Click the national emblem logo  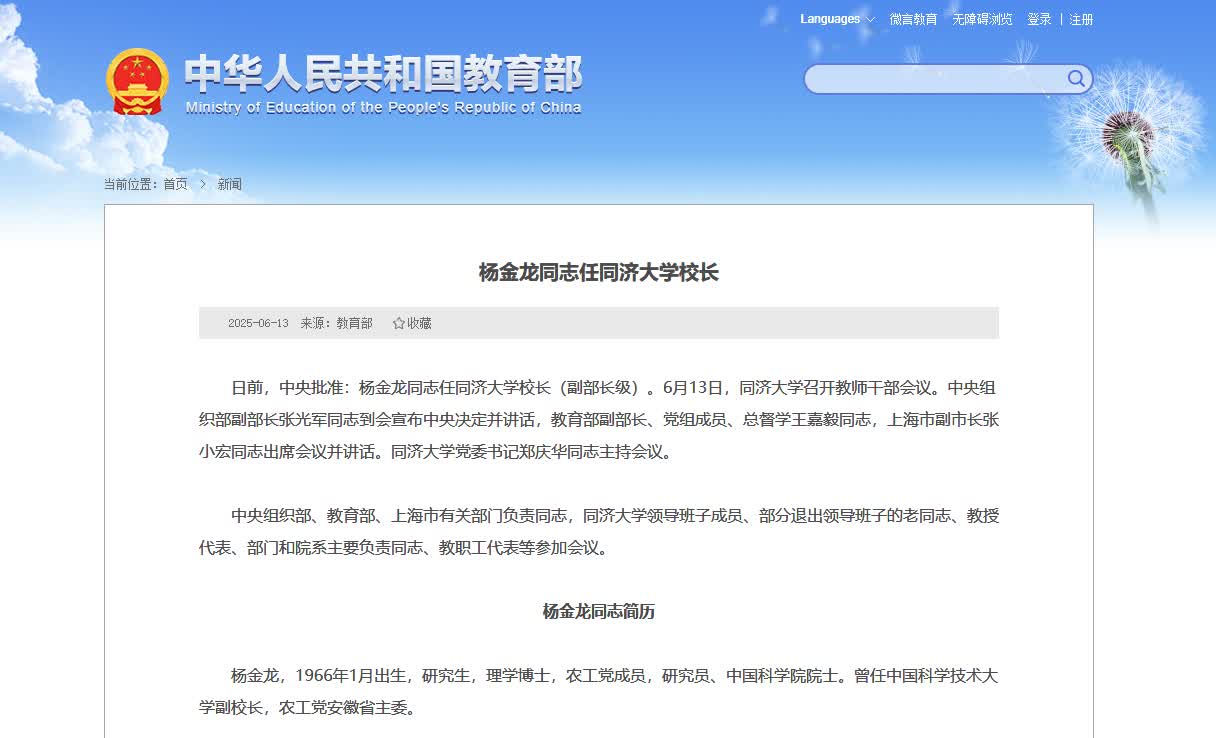tap(138, 81)
